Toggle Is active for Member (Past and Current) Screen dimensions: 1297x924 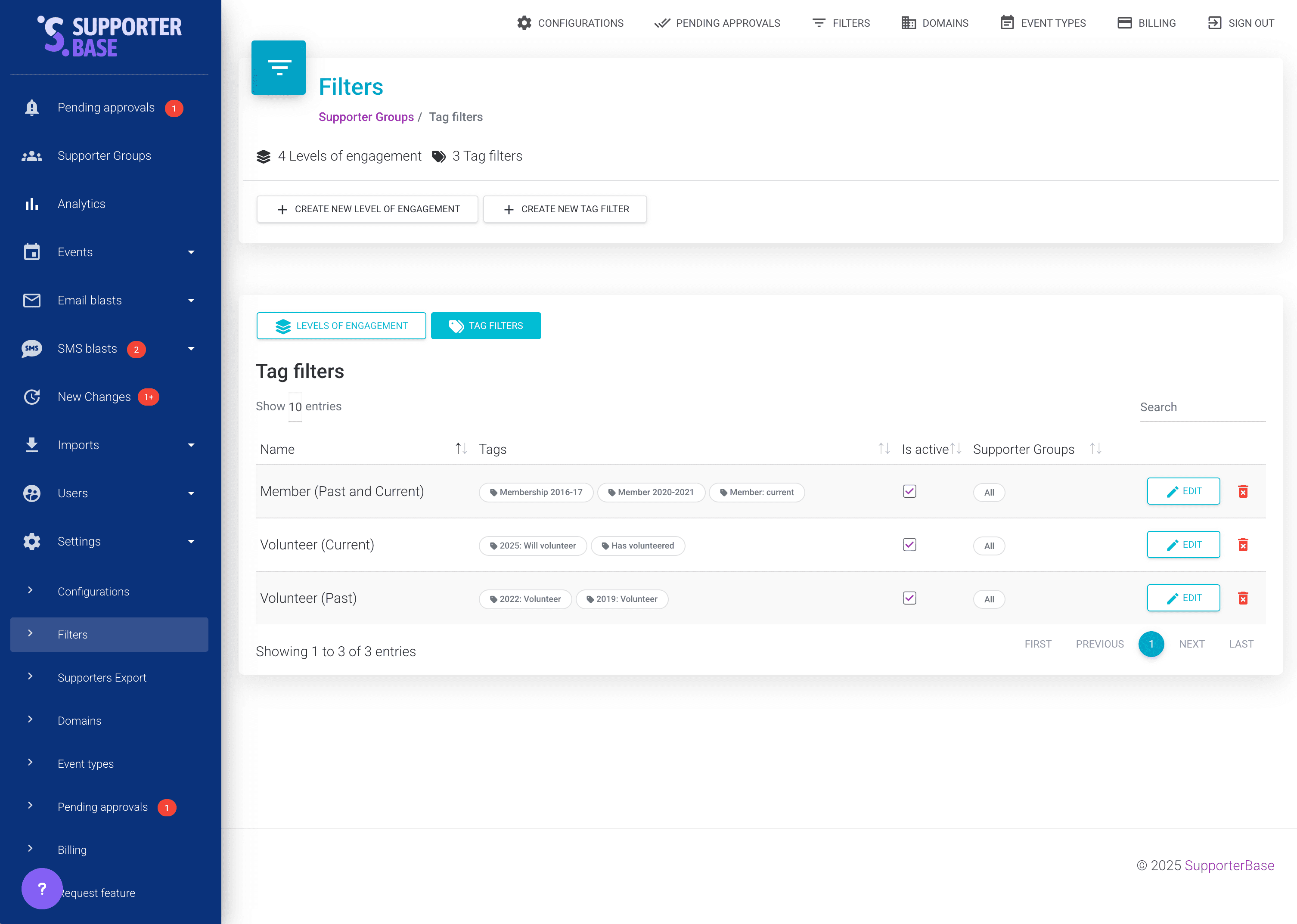click(x=909, y=492)
